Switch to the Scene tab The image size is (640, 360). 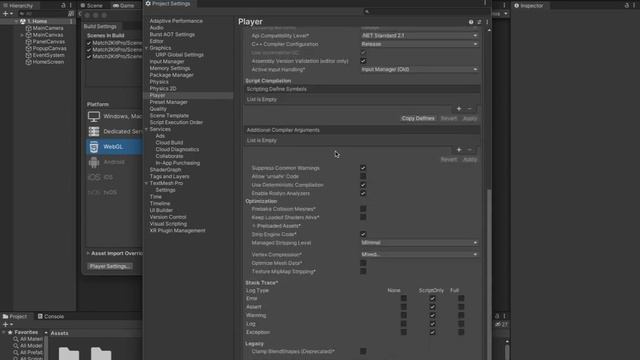(92, 5)
